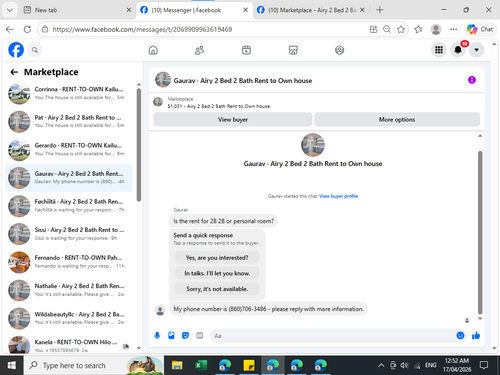Click the conversation list scrollbar
Image resolution: width=500 pixels, height=375 pixels.
click(139, 145)
